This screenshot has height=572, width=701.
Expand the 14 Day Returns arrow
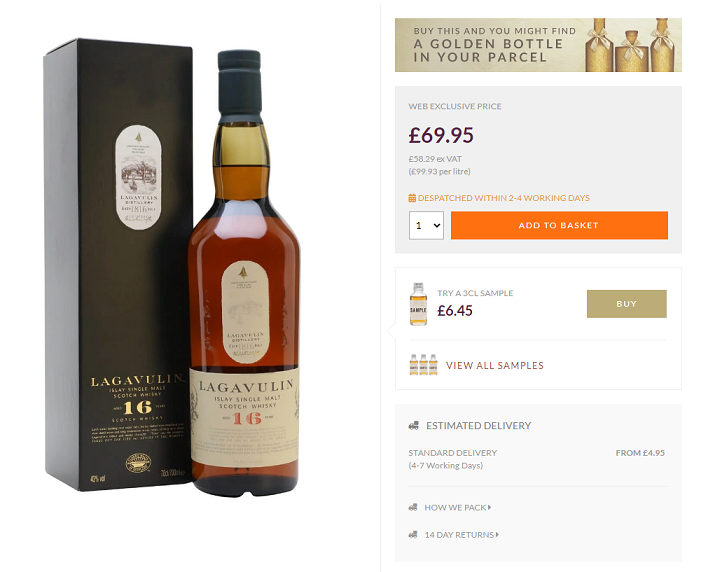(x=497, y=535)
